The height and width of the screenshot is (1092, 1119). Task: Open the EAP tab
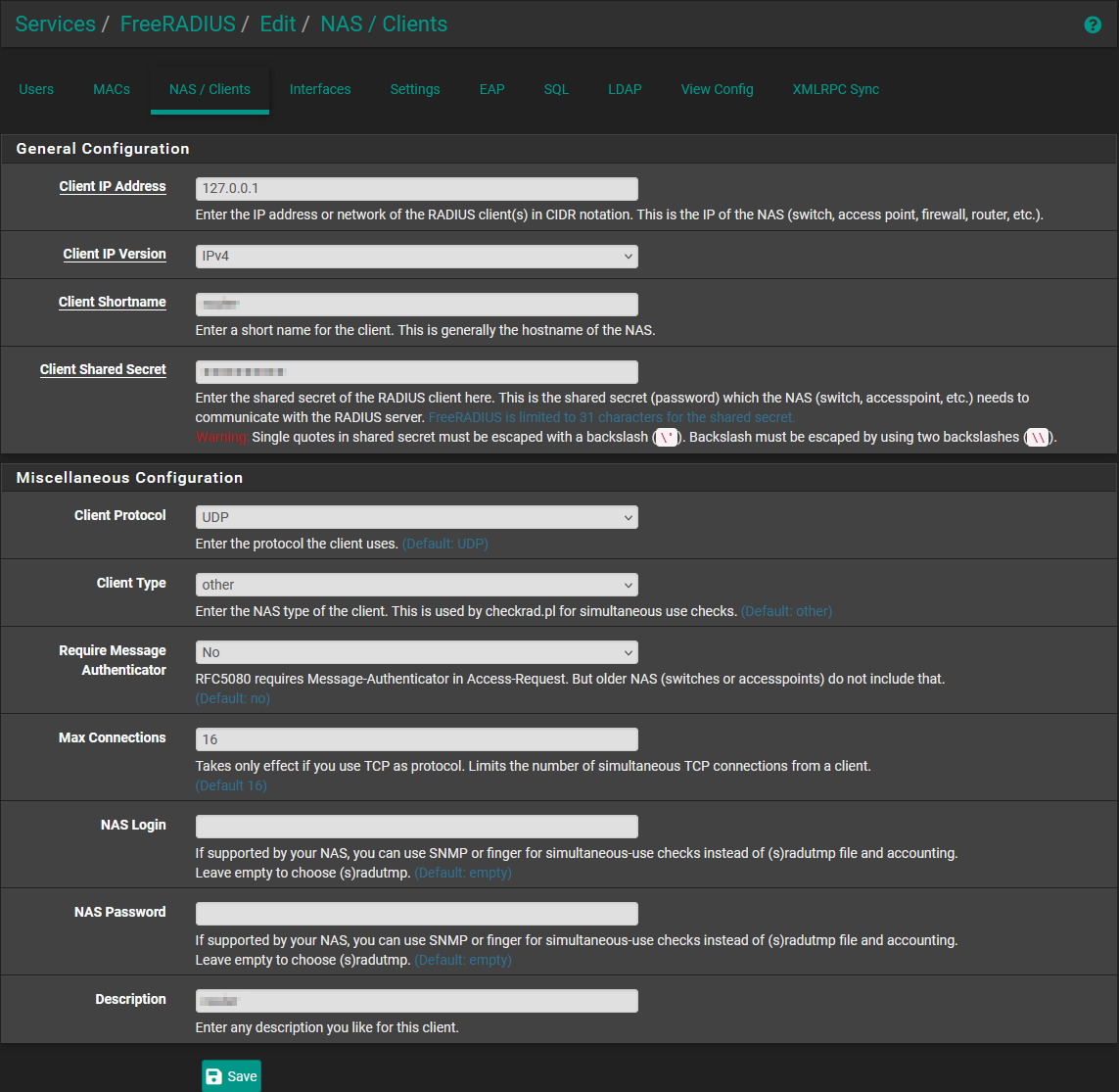pos(491,89)
